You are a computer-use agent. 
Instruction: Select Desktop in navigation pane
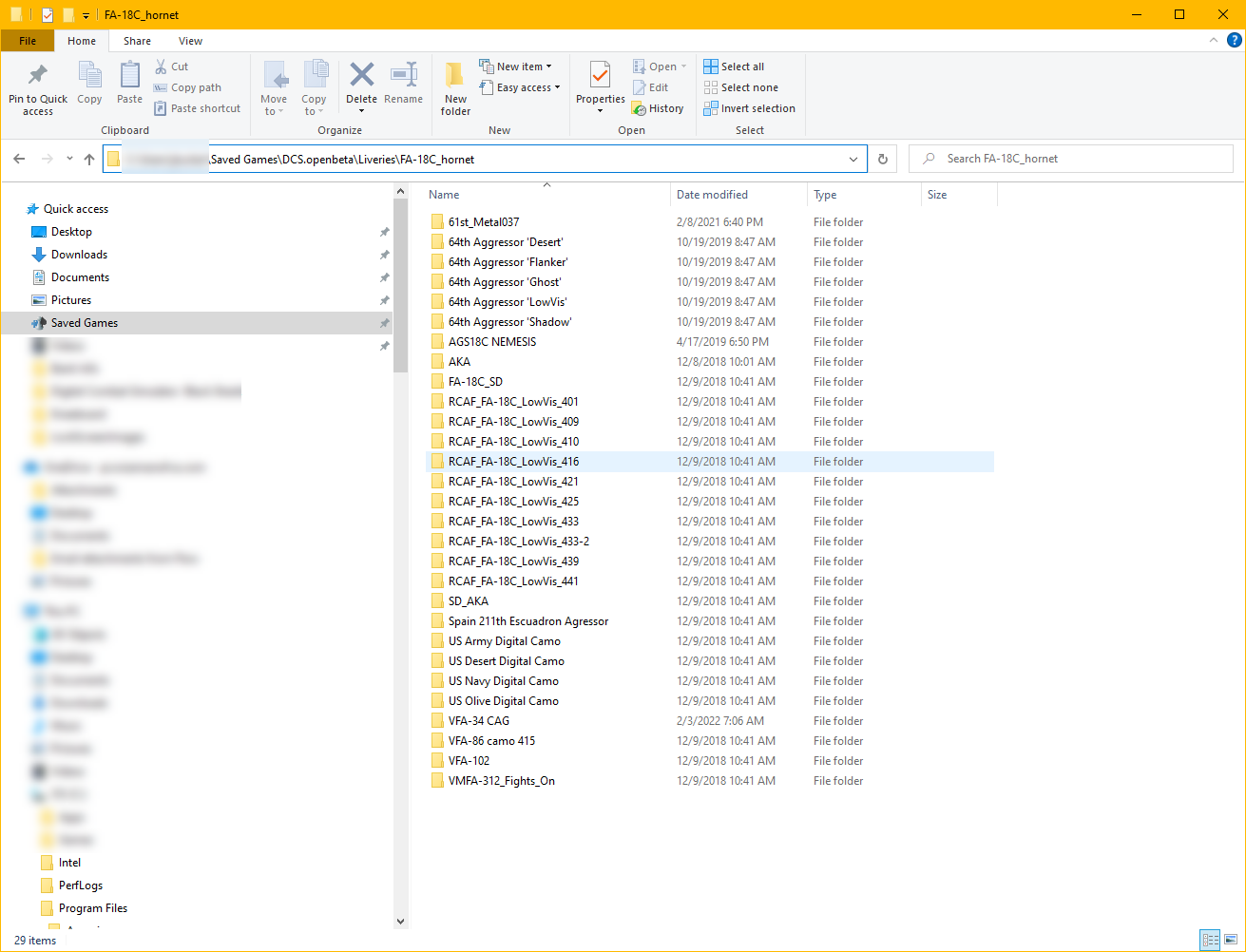coord(71,232)
